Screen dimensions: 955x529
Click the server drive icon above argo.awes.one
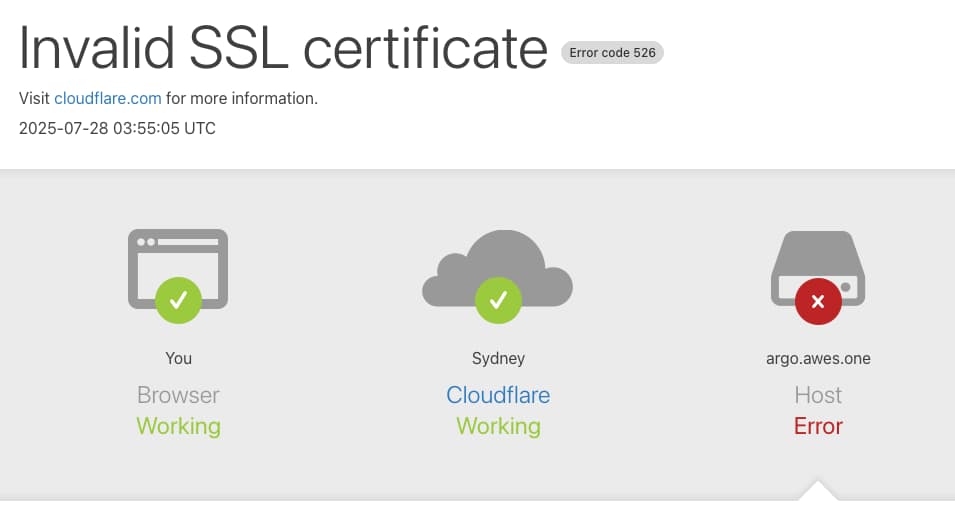point(818,268)
